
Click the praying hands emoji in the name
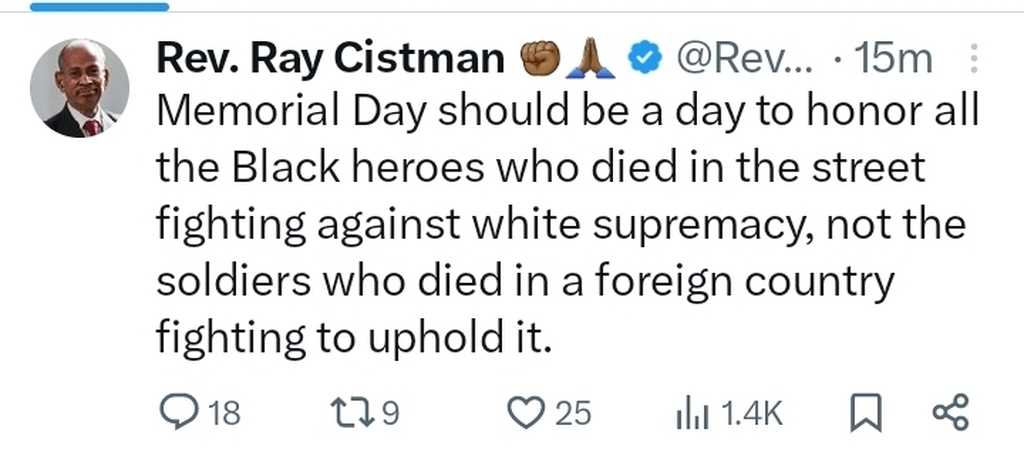coord(590,60)
